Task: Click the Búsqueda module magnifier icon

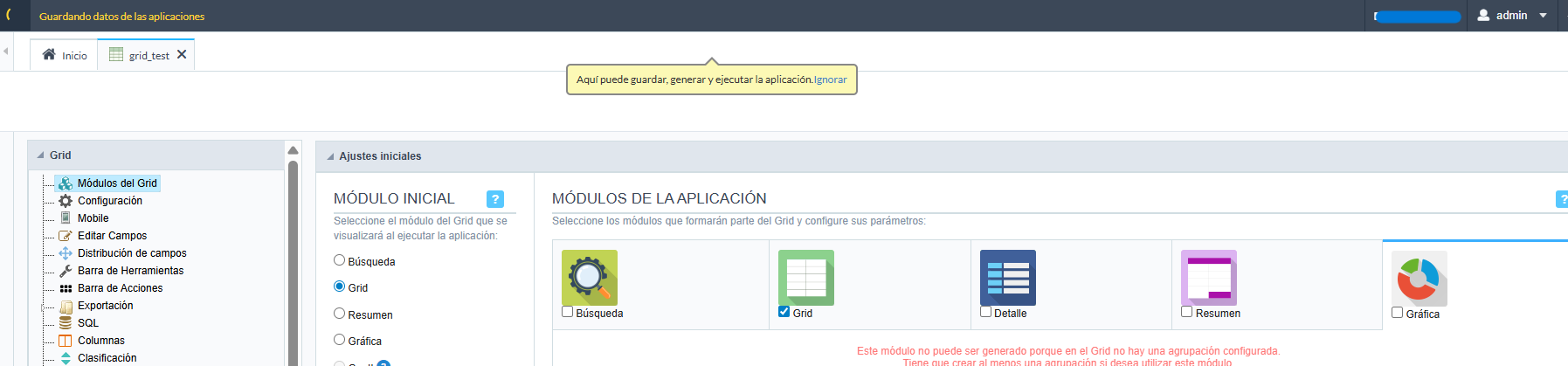Action: 589,278
